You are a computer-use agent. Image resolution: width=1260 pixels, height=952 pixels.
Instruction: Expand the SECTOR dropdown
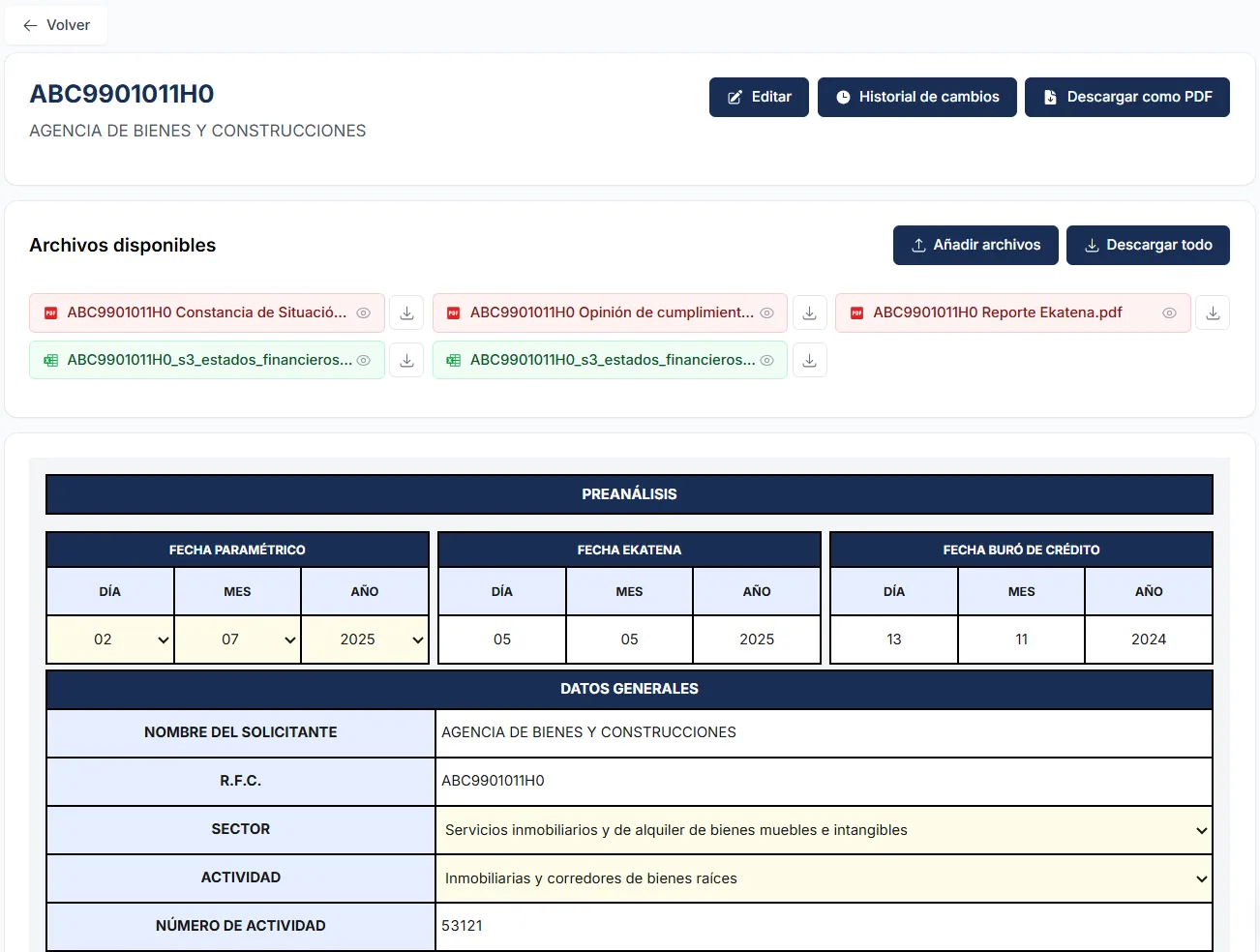click(824, 830)
